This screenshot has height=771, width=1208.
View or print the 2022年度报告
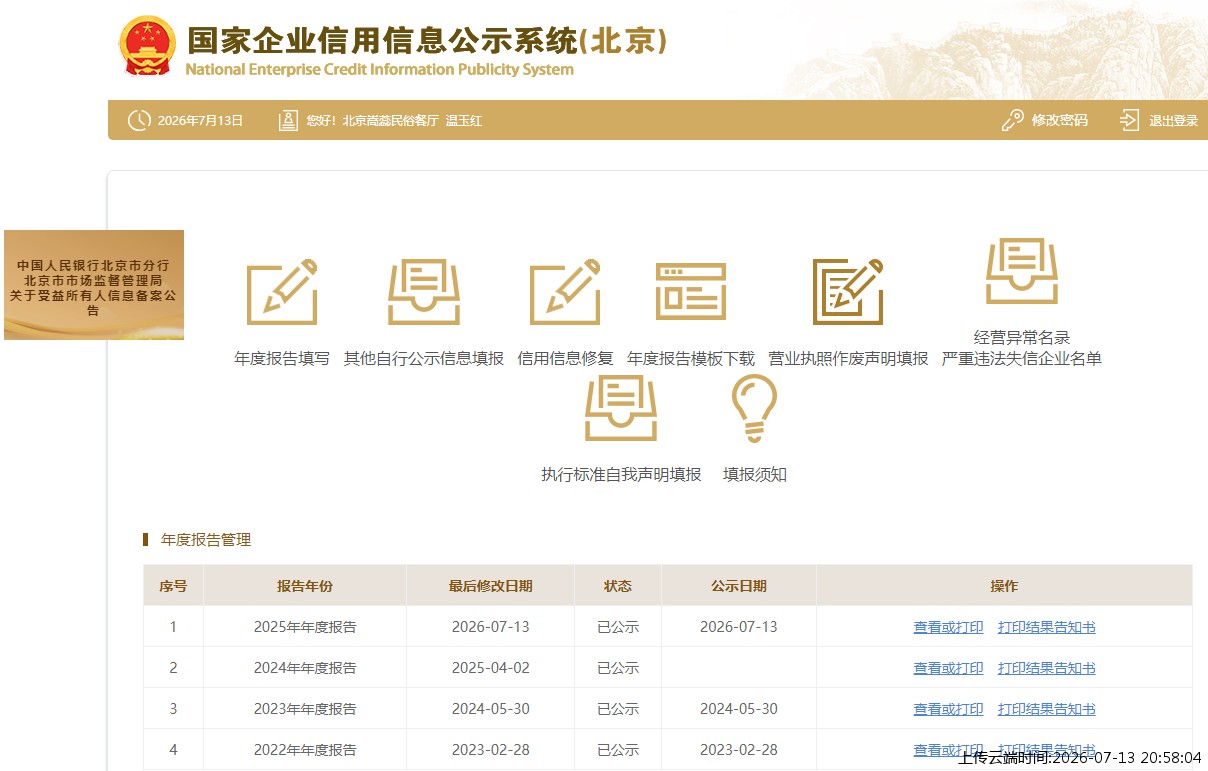(x=948, y=750)
